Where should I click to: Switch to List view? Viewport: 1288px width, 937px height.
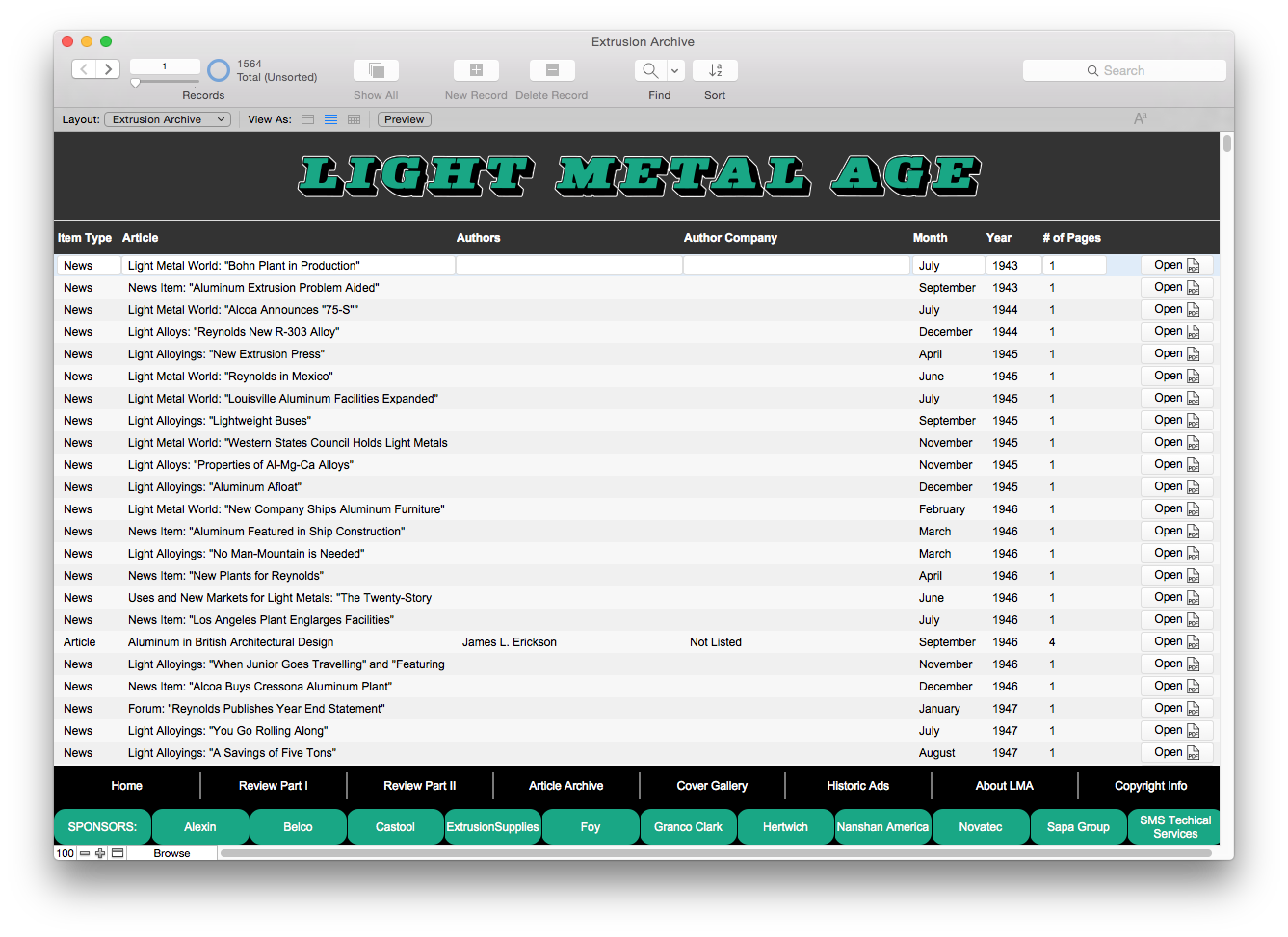click(330, 119)
